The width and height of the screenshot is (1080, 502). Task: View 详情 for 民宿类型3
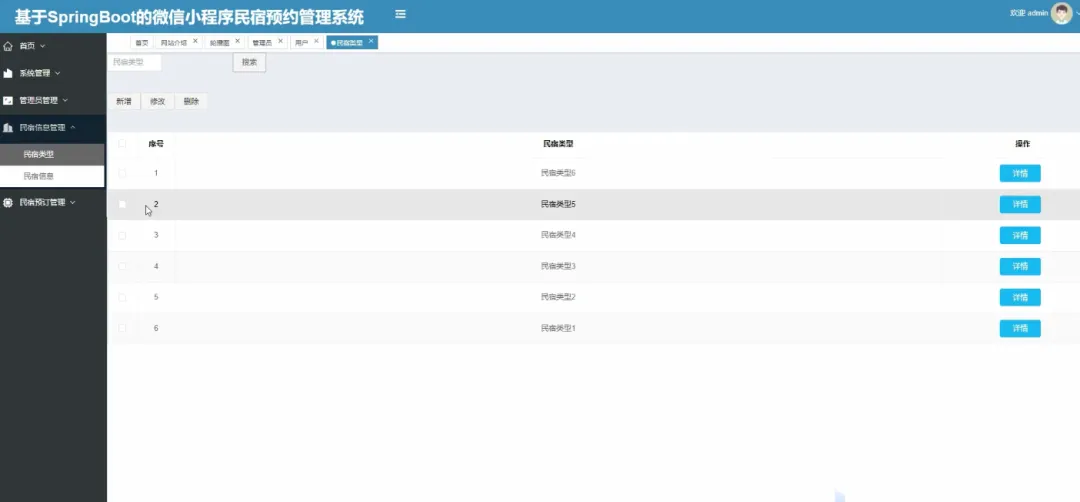coord(1020,266)
